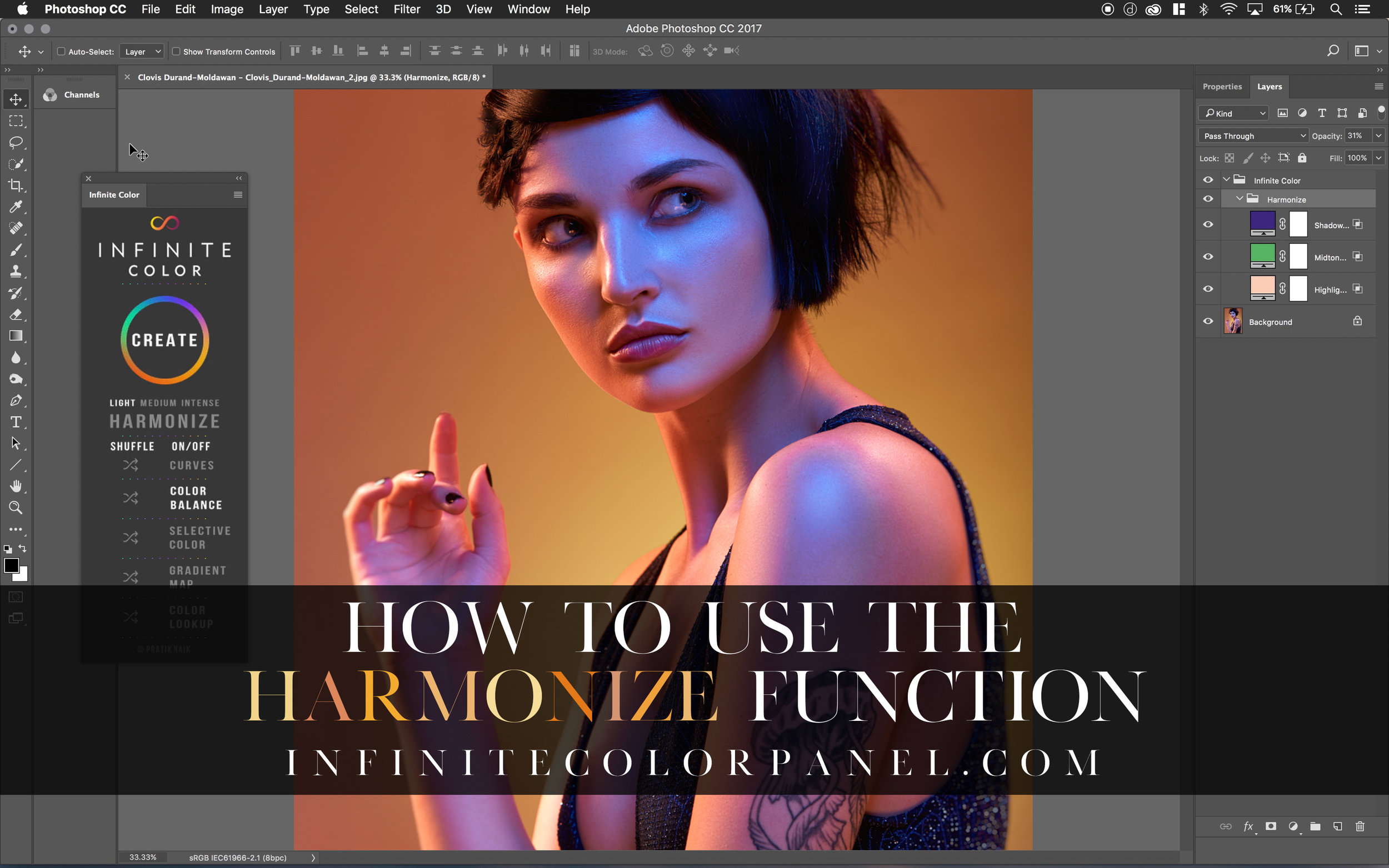The height and width of the screenshot is (868, 1389).
Task: Open the Filter menu
Action: click(x=407, y=9)
